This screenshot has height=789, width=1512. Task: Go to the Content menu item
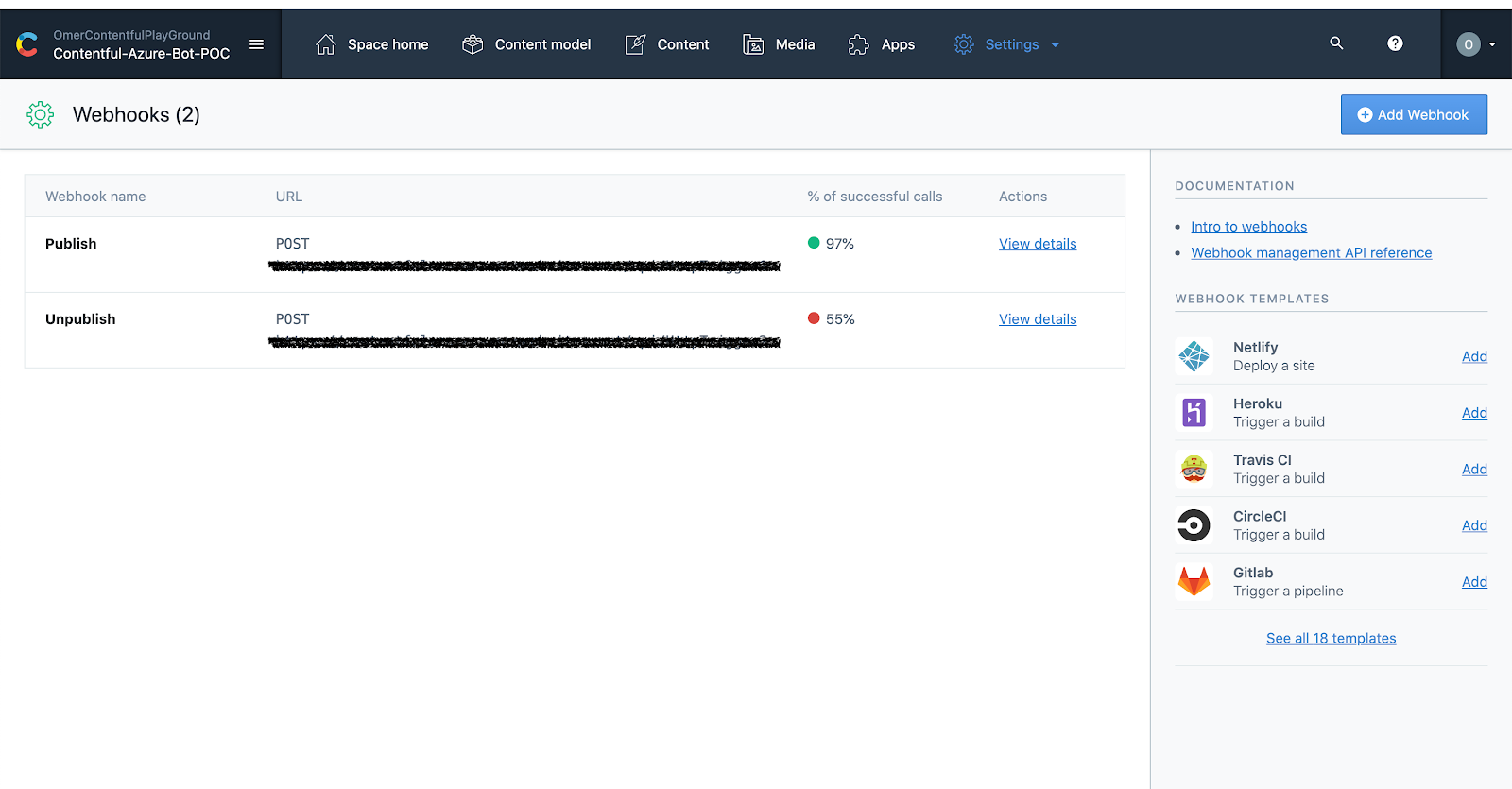[667, 44]
